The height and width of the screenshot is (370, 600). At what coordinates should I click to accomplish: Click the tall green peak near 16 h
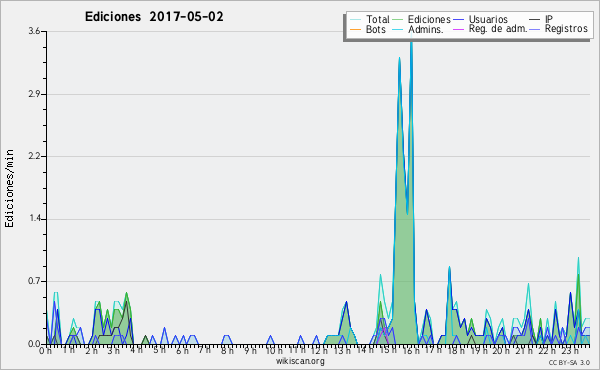405,230
